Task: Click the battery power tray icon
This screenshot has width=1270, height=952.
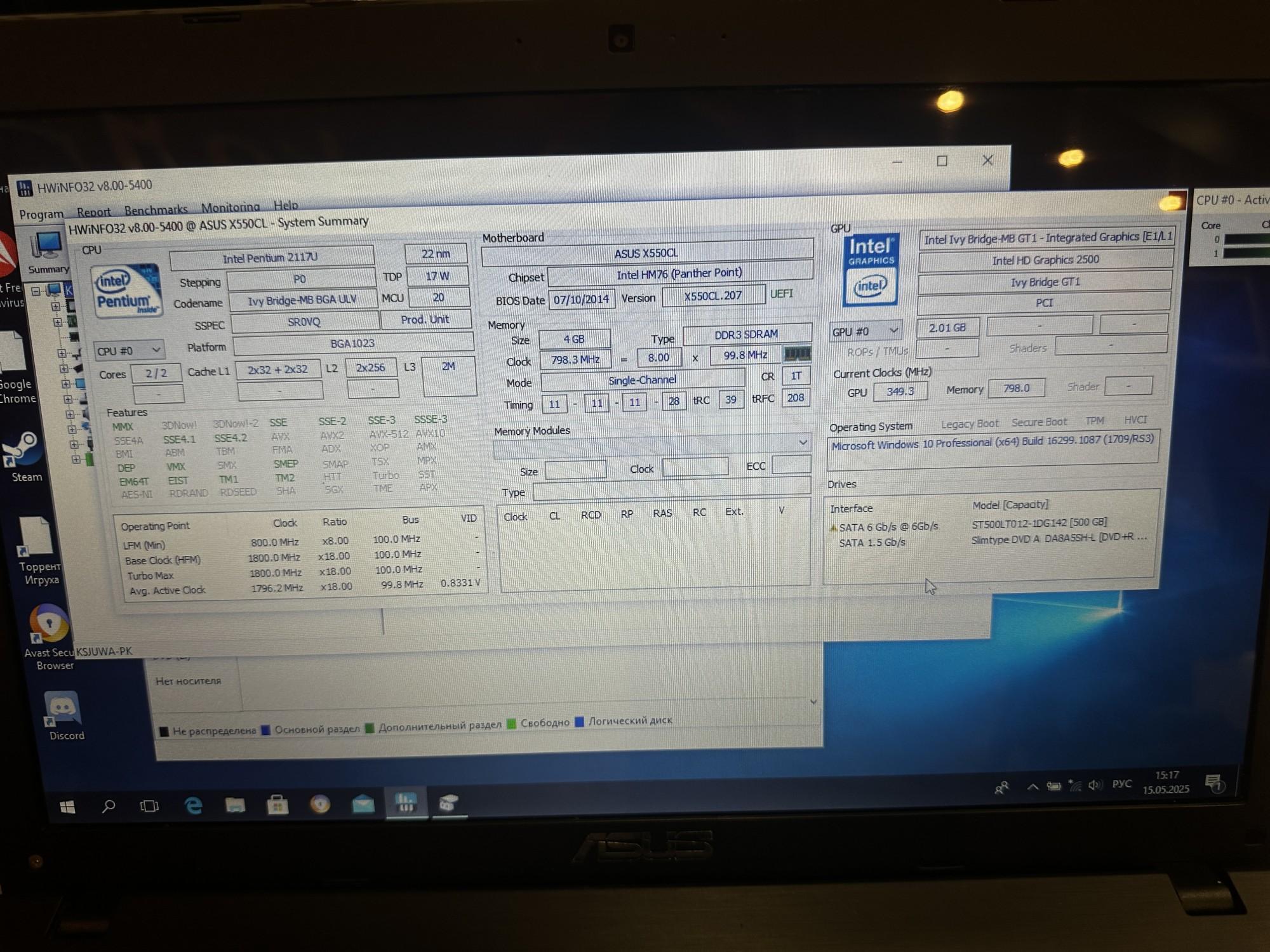Action: (x=1054, y=786)
